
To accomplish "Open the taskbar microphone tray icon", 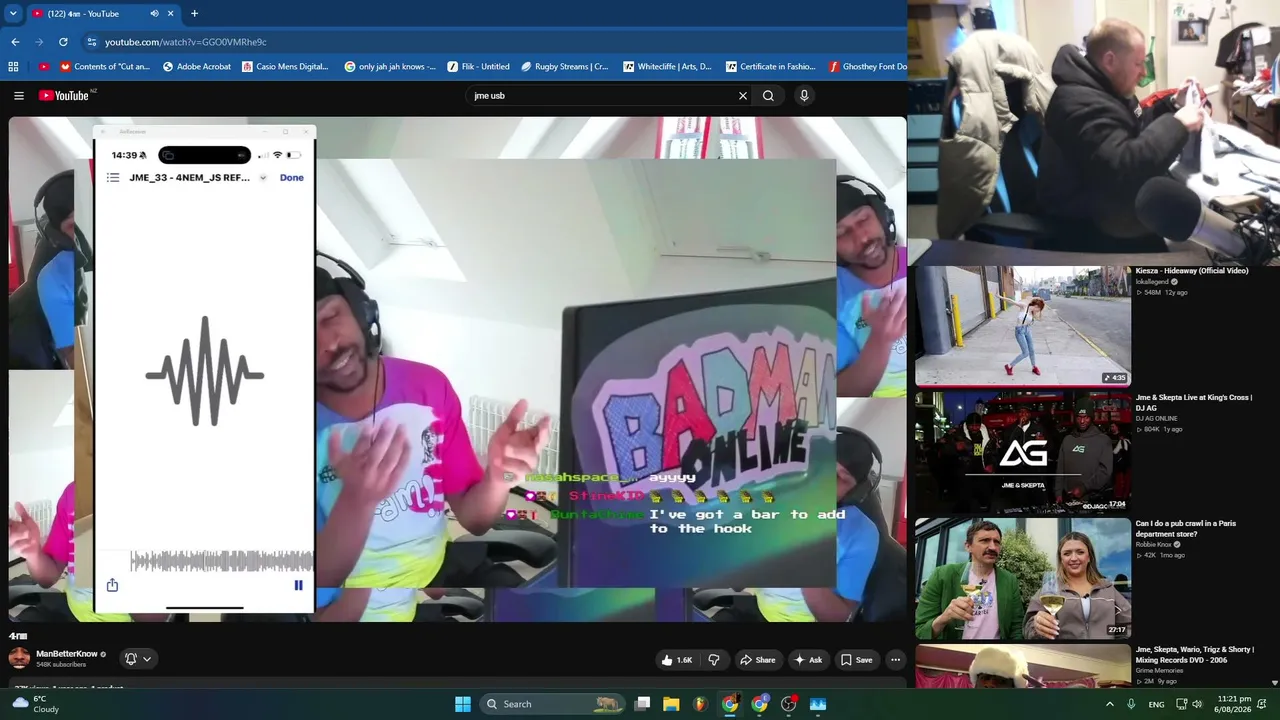I will point(1131,704).
